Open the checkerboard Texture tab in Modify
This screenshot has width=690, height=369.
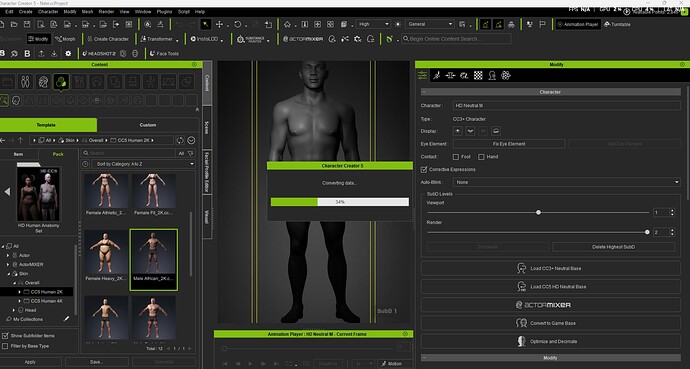(x=478, y=76)
